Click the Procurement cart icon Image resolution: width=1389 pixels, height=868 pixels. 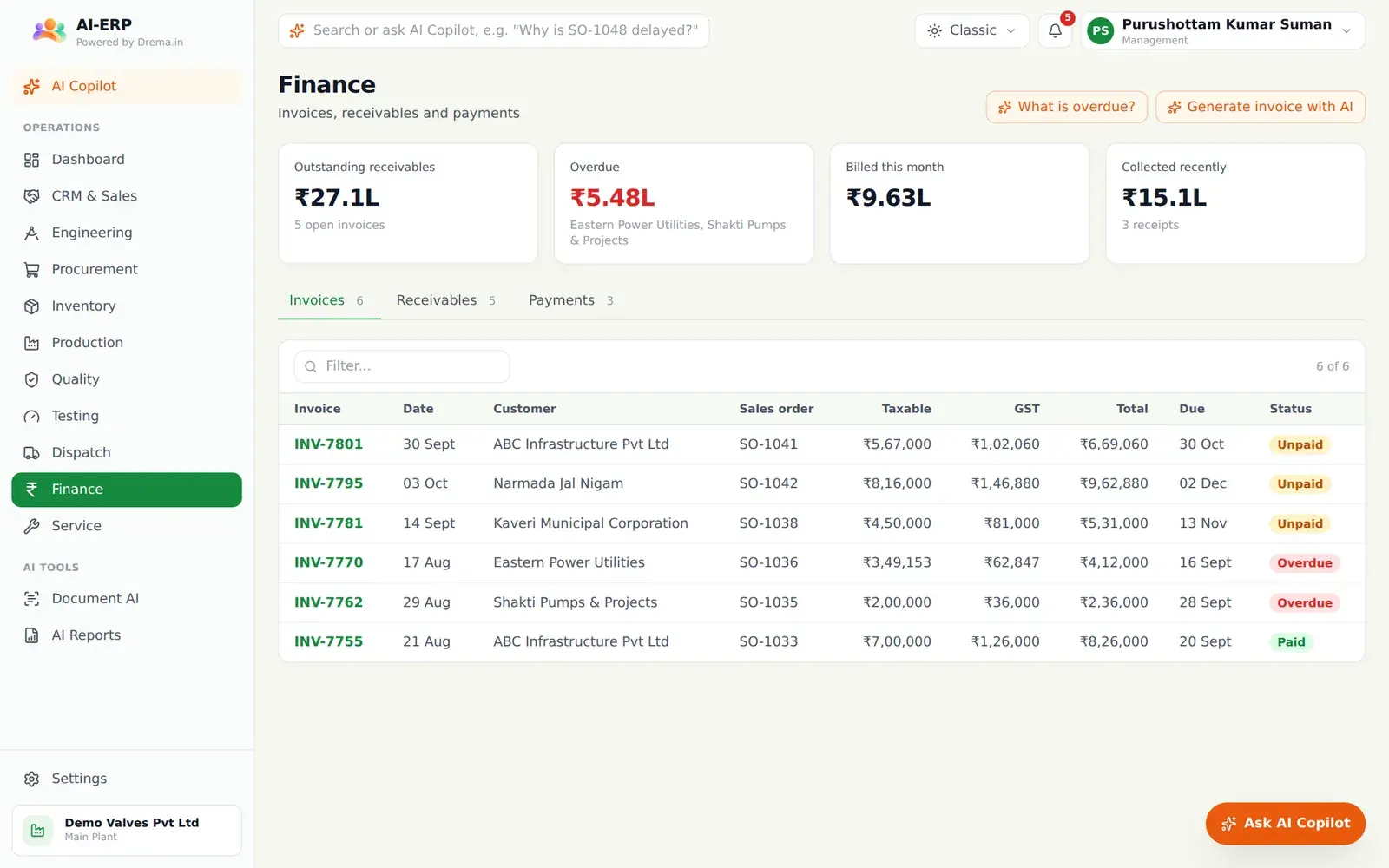tap(32, 269)
